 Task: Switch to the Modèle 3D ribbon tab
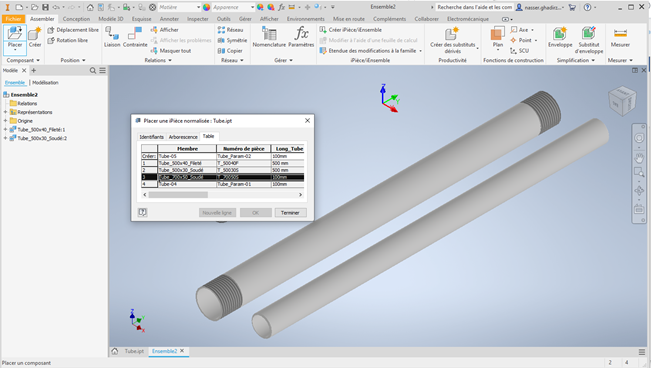[110, 19]
